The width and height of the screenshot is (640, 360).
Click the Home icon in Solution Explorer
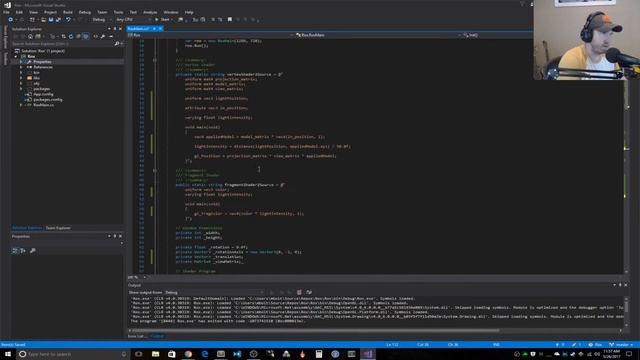pos(31,36)
